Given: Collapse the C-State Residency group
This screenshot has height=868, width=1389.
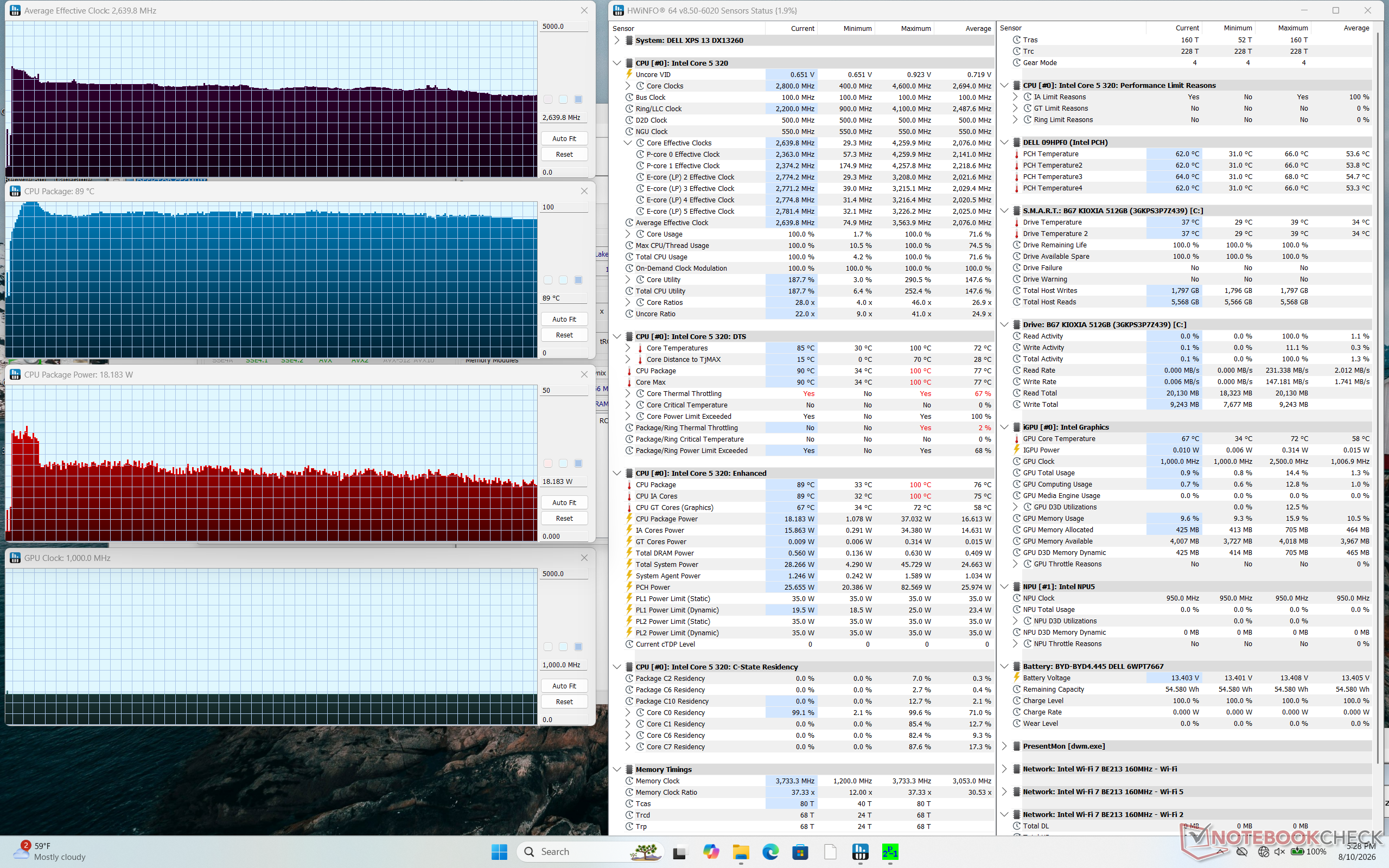Looking at the screenshot, I should click(x=617, y=667).
